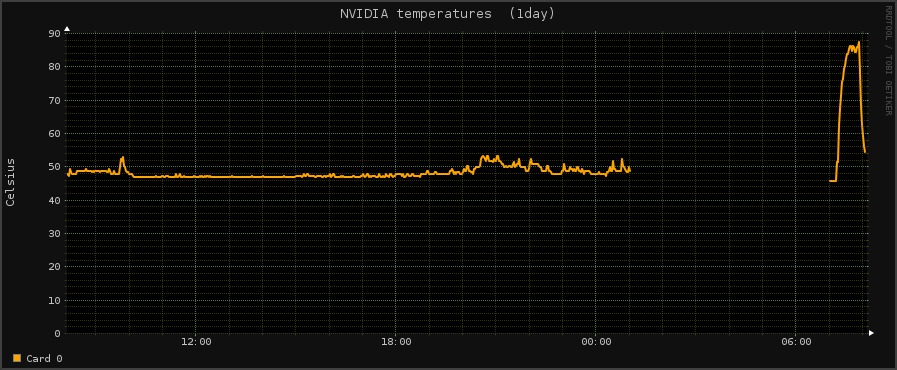This screenshot has height=370, width=897.
Task: Click the chart title 'NVIDIA temperatures (1day)'
Action: [x=447, y=14]
